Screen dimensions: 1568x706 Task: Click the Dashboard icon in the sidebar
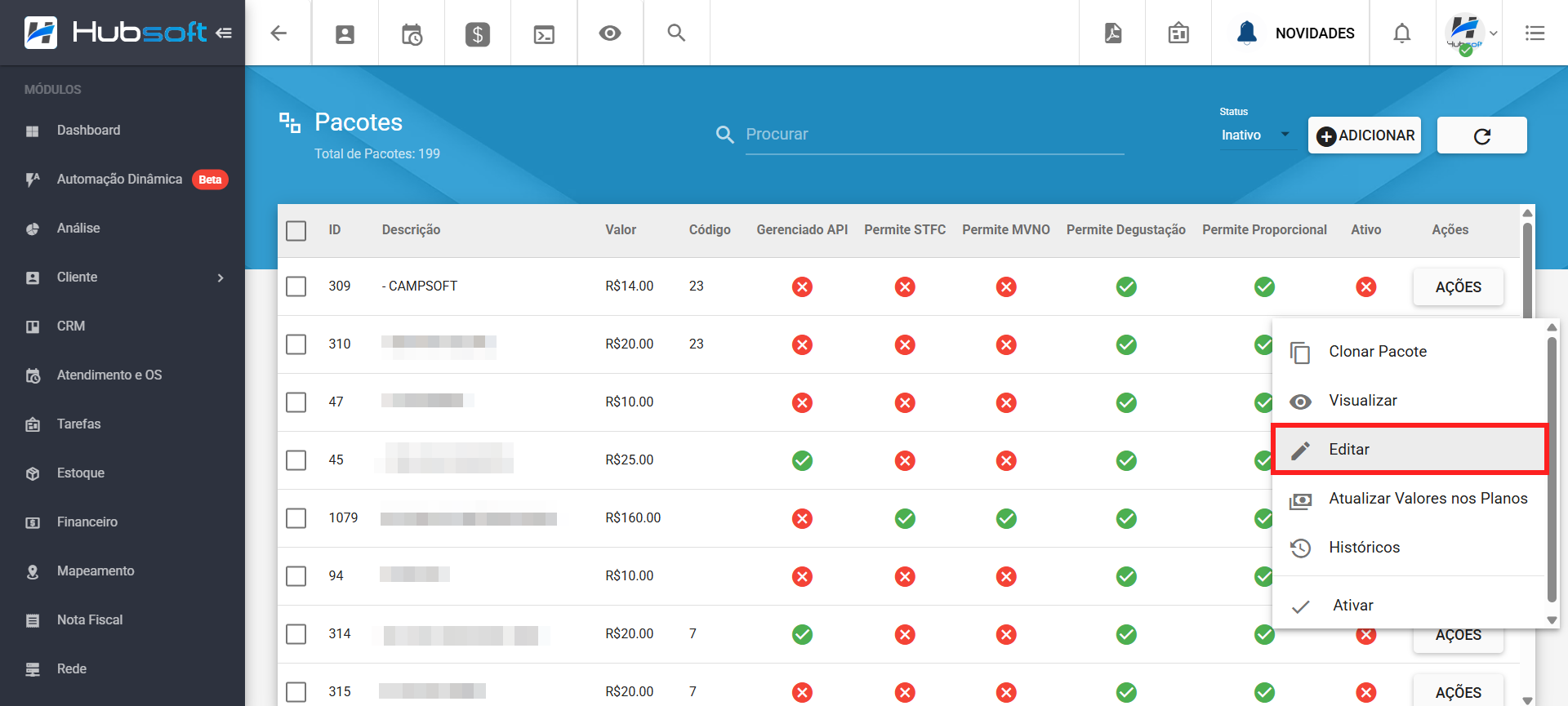coord(33,131)
